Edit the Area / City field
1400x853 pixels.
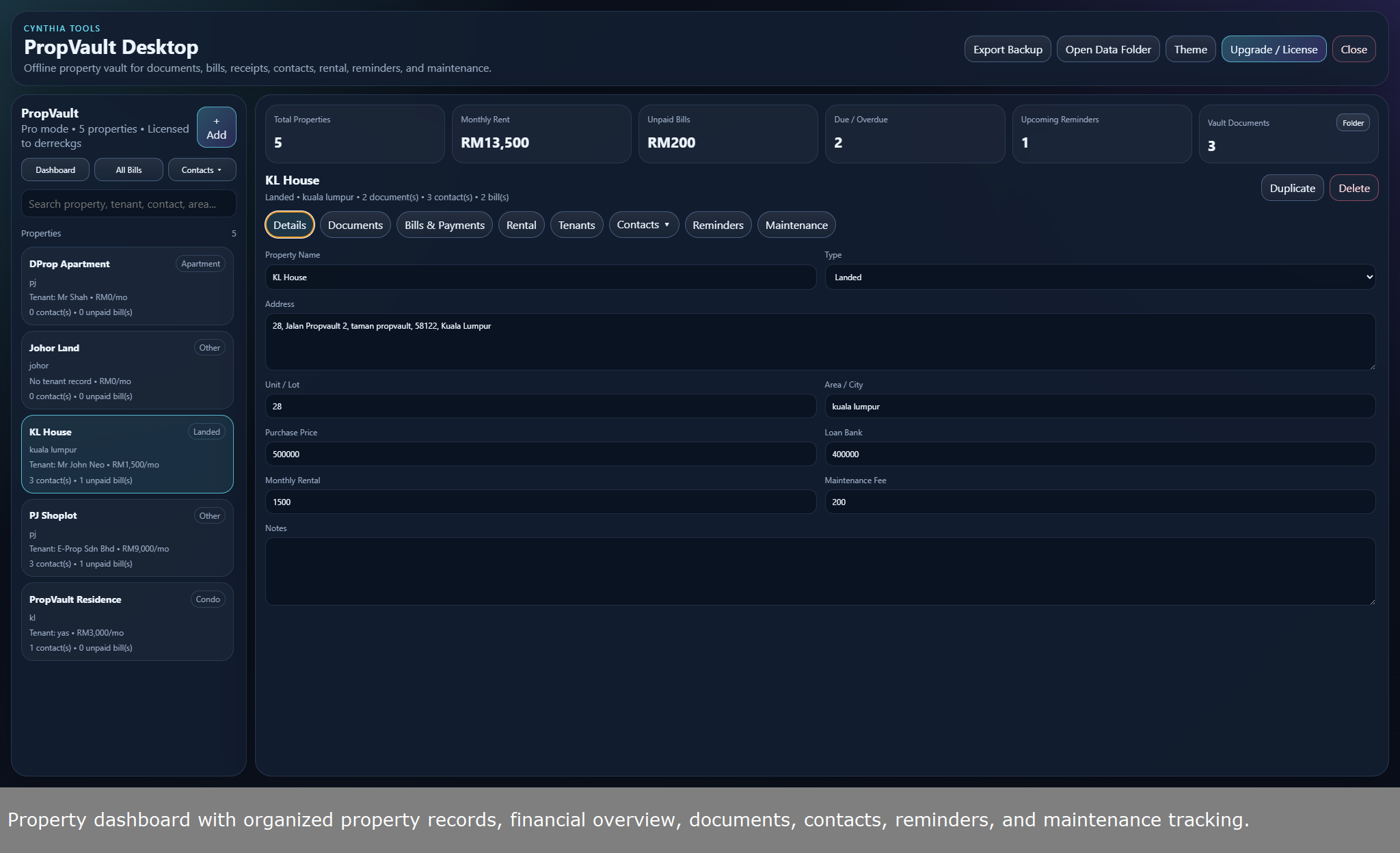tap(1100, 406)
